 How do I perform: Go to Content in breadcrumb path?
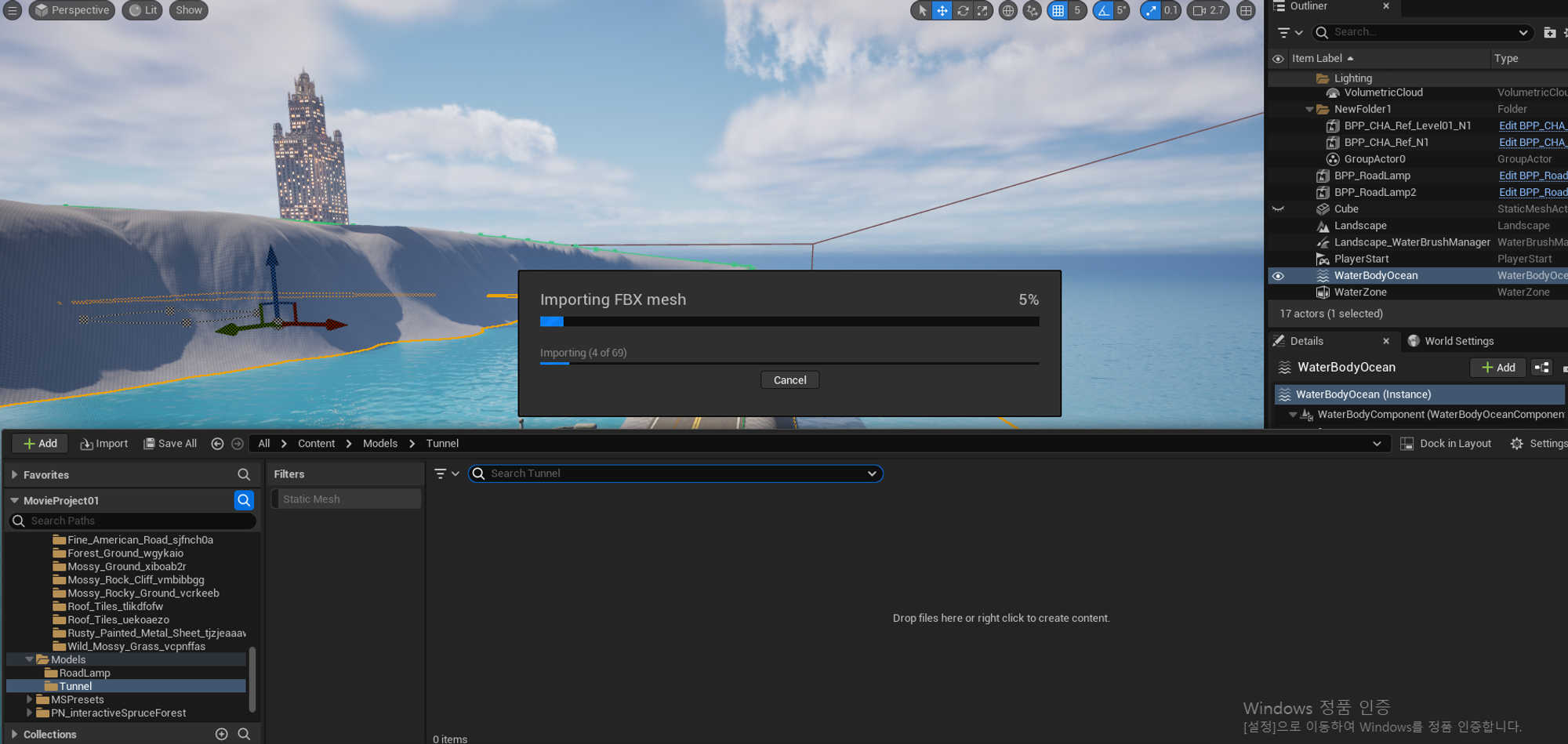[x=316, y=444]
